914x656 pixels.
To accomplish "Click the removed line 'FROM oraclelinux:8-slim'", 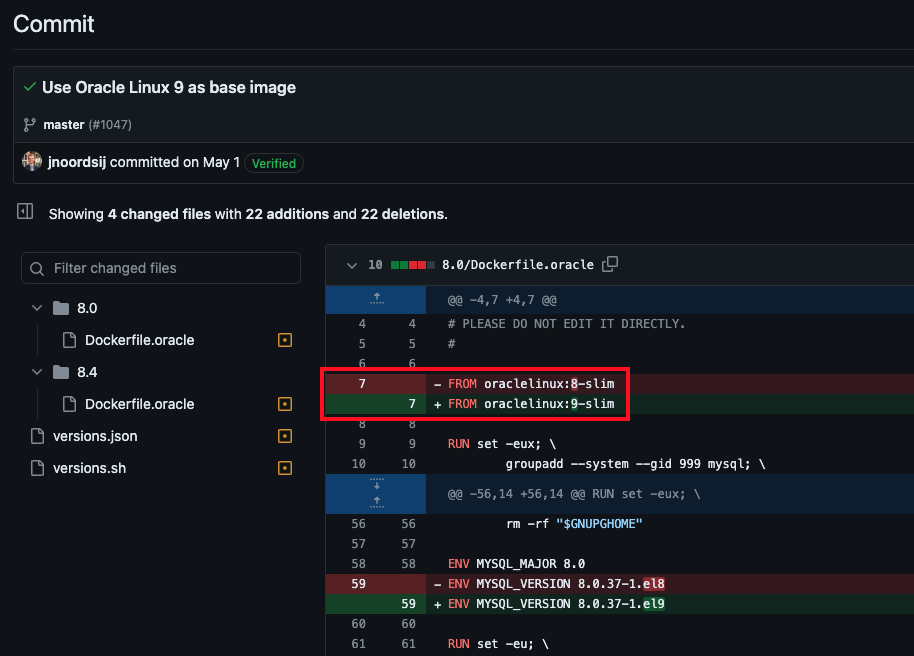I will coord(531,384).
